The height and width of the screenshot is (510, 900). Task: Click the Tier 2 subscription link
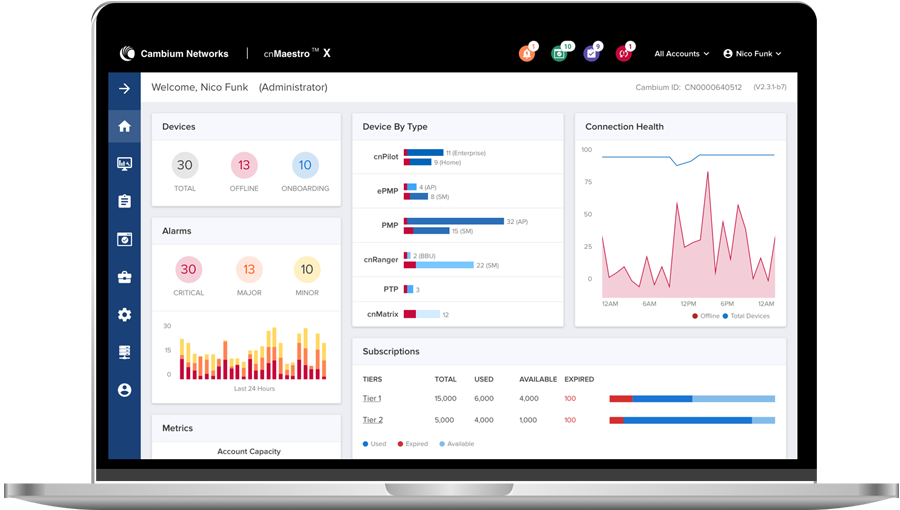(373, 420)
